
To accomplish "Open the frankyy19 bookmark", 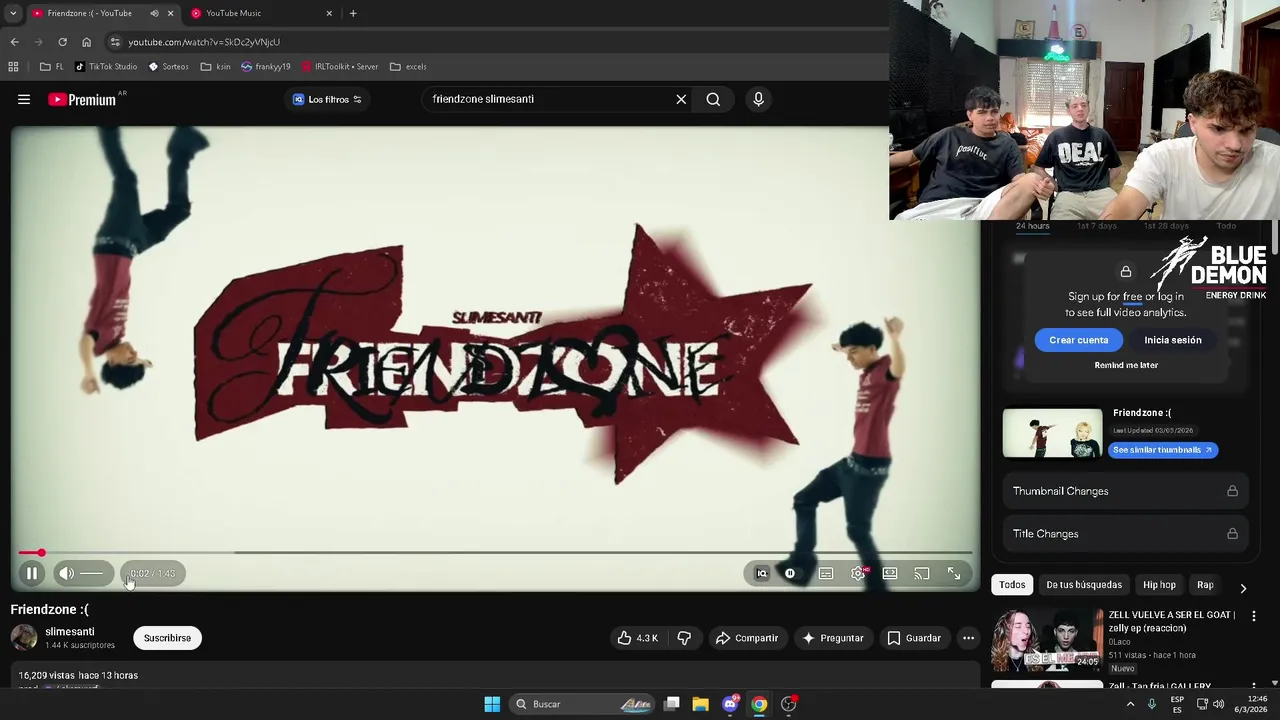I will pos(266,67).
